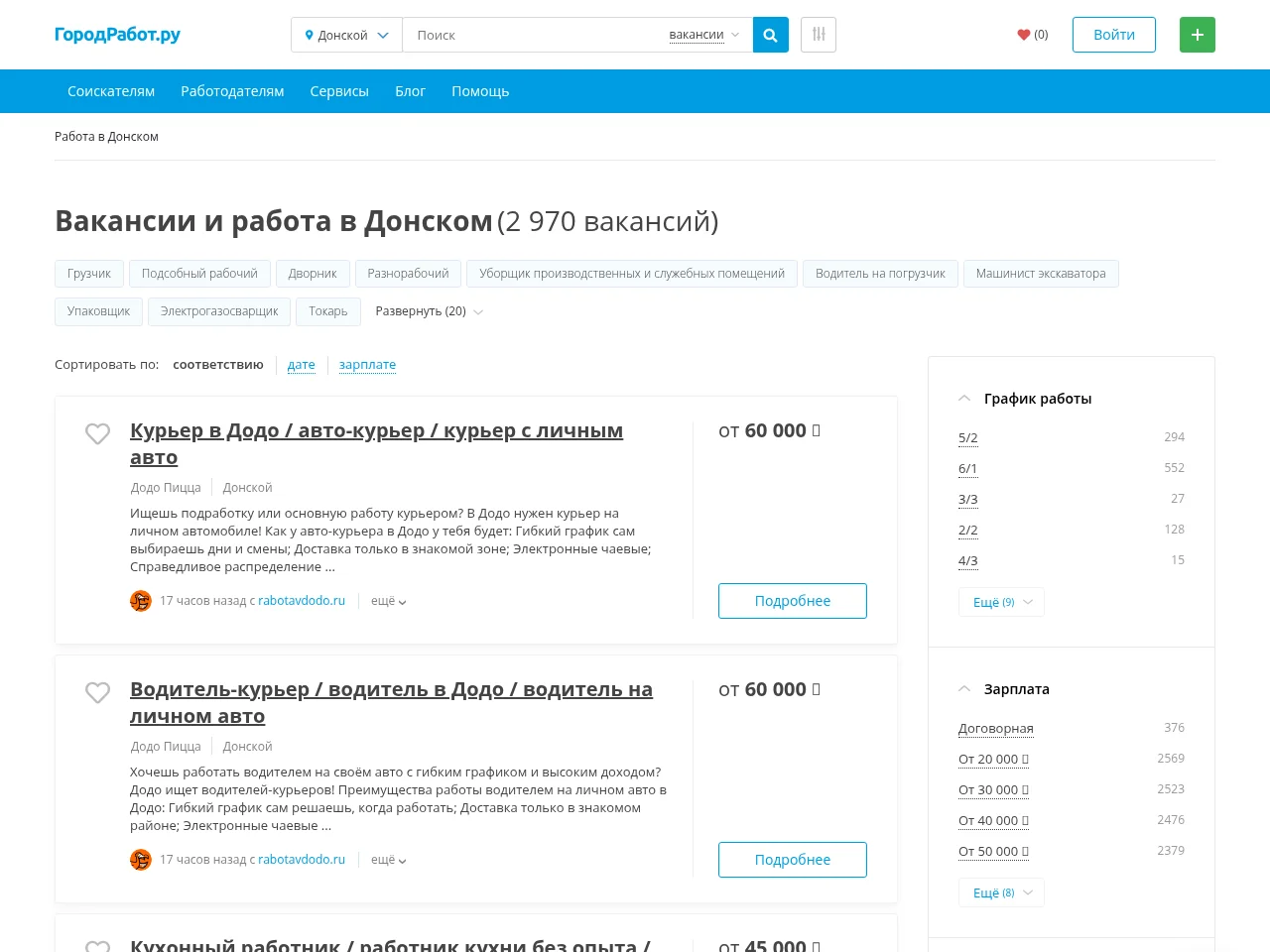This screenshot has width=1270, height=952.
Task: Click Подробнее for Курьер в Додо
Action: tap(793, 601)
